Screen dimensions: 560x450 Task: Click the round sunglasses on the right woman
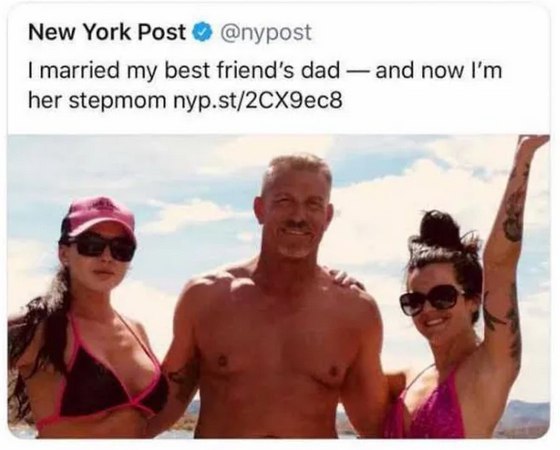pos(431,299)
